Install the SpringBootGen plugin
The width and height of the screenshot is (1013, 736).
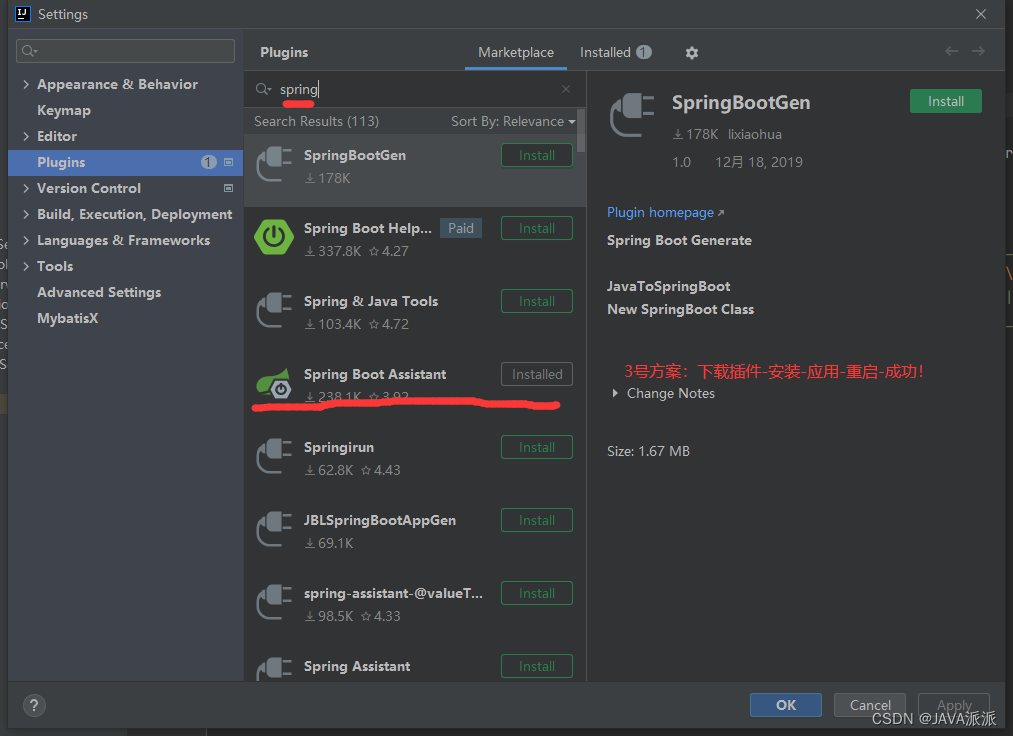pyautogui.click(x=944, y=101)
